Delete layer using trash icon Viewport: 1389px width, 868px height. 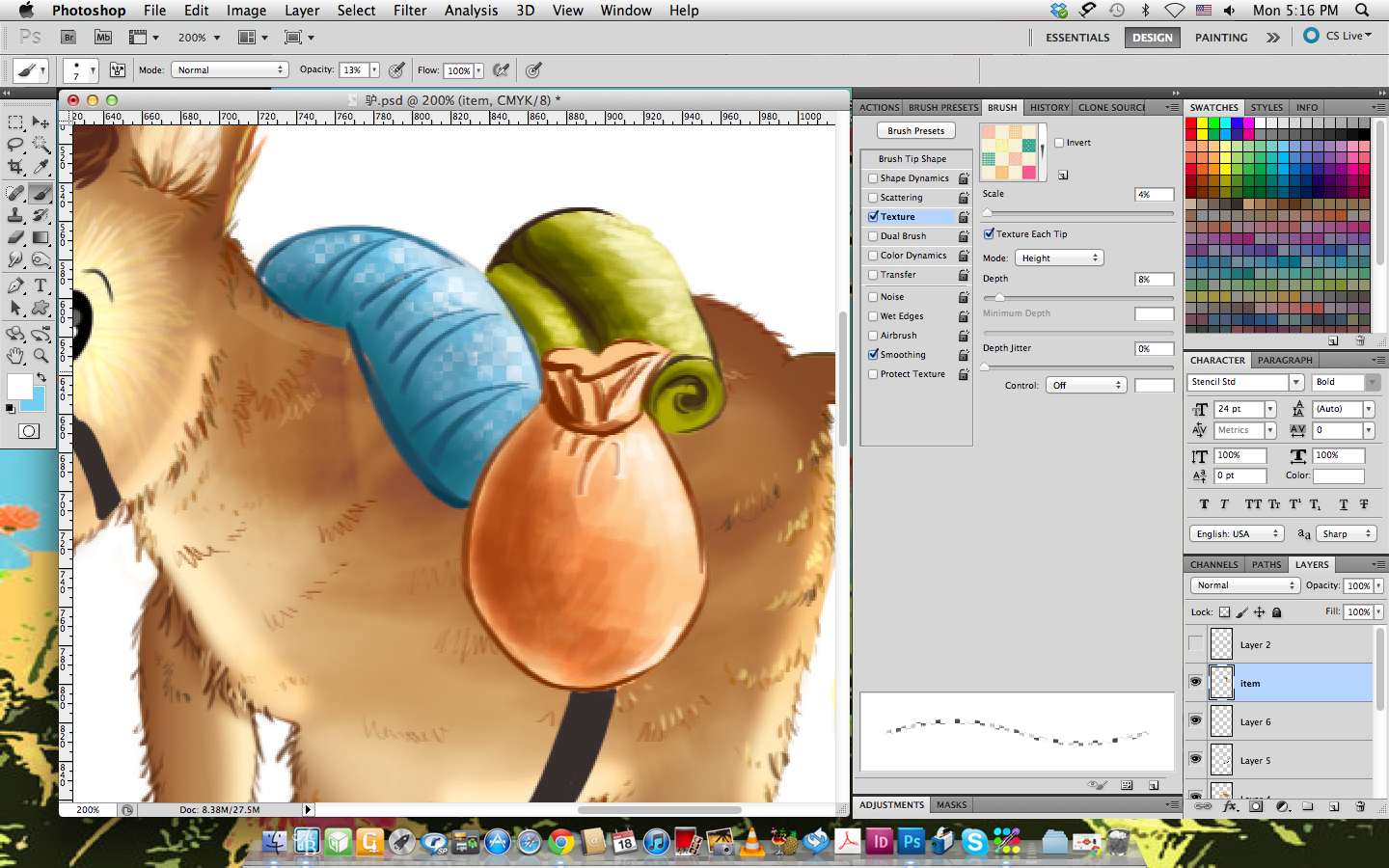click(x=1360, y=806)
